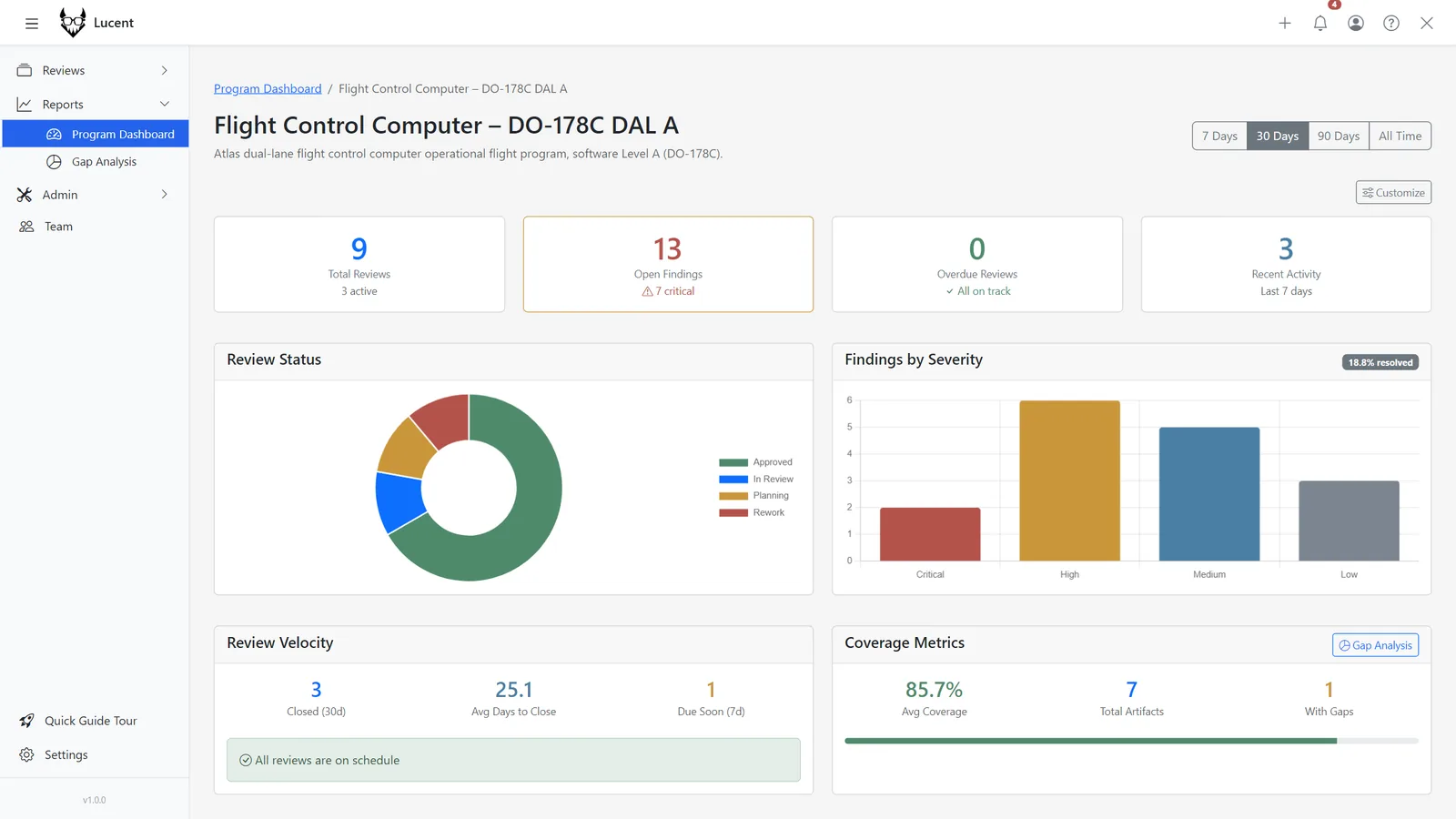
Task: Open the user account icon
Action: click(x=1356, y=24)
